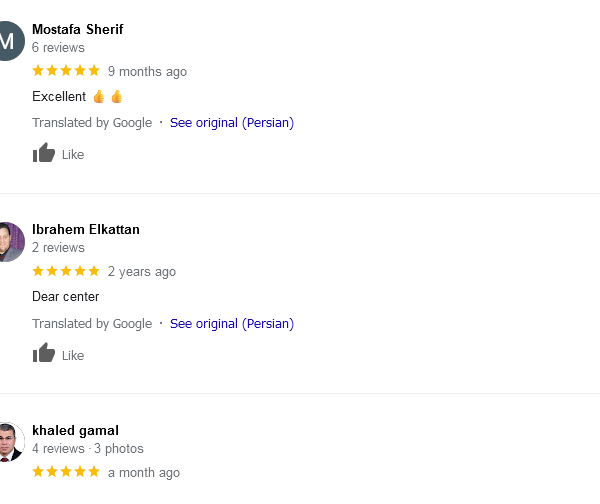
Task: Open Mostafa Sherif reviewer name
Action: 78,29
